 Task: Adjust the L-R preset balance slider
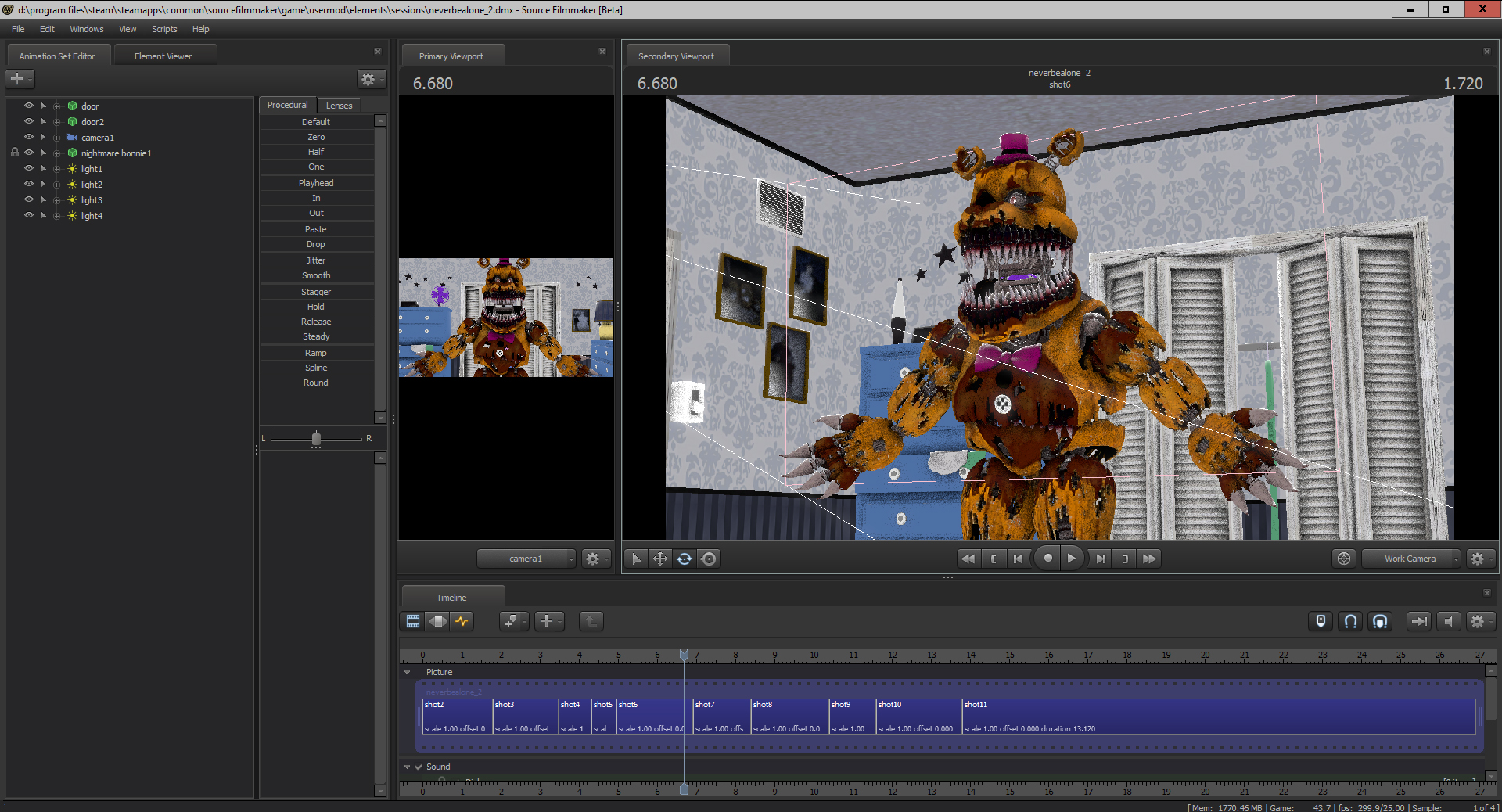pos(316,438)
